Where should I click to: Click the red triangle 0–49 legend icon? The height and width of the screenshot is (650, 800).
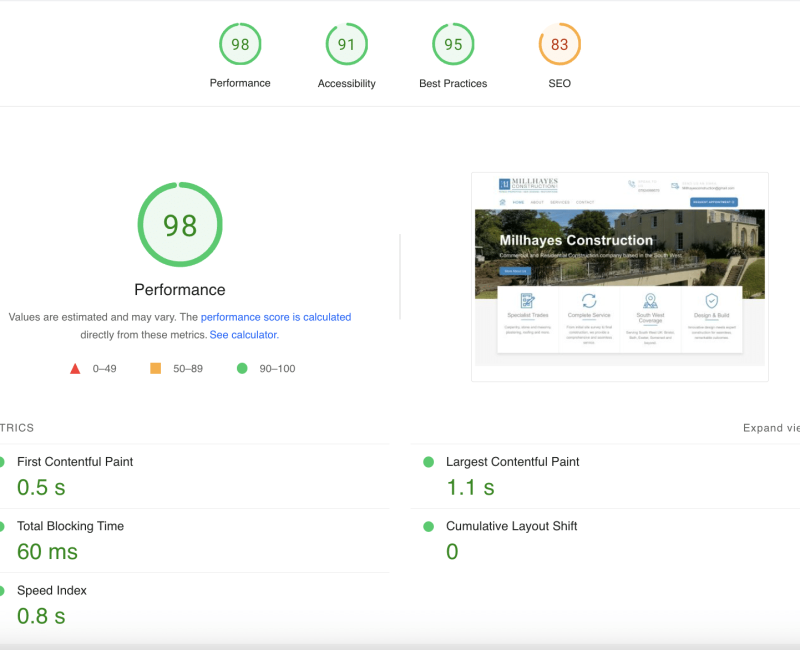click(75, 369)
